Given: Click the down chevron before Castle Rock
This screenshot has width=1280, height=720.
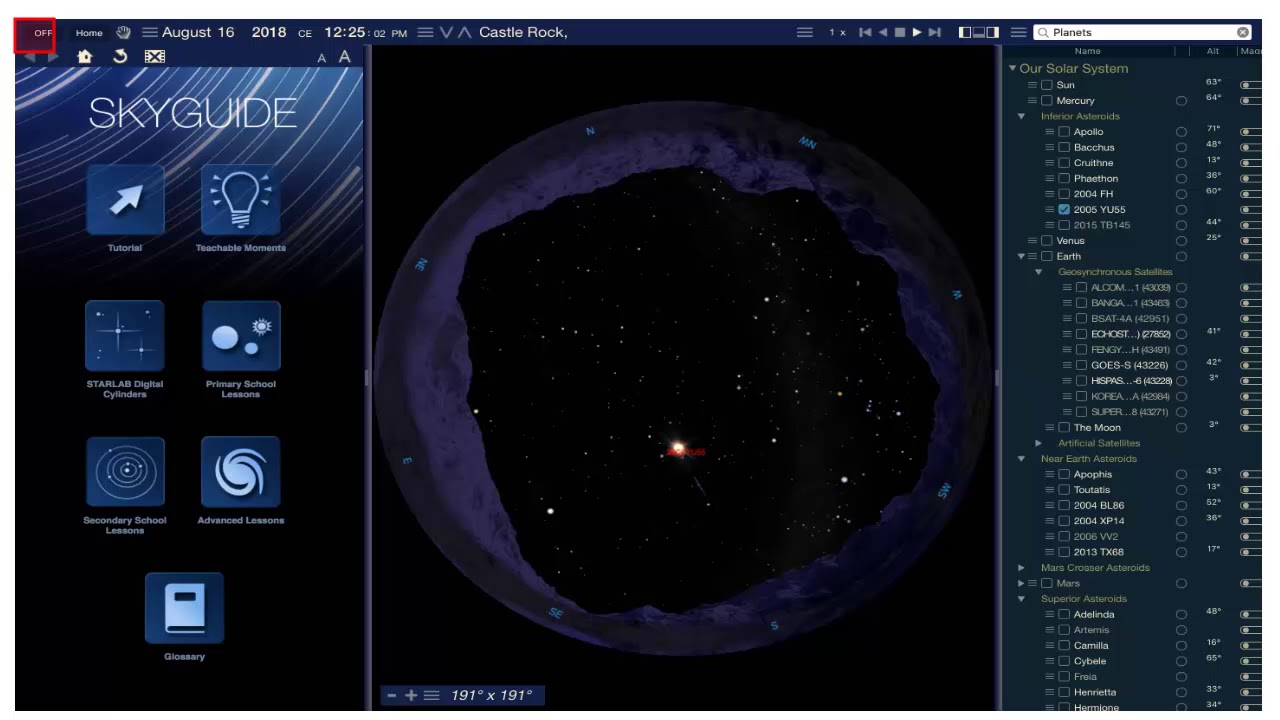Looking at the screenshot, I should pos(446,32).
